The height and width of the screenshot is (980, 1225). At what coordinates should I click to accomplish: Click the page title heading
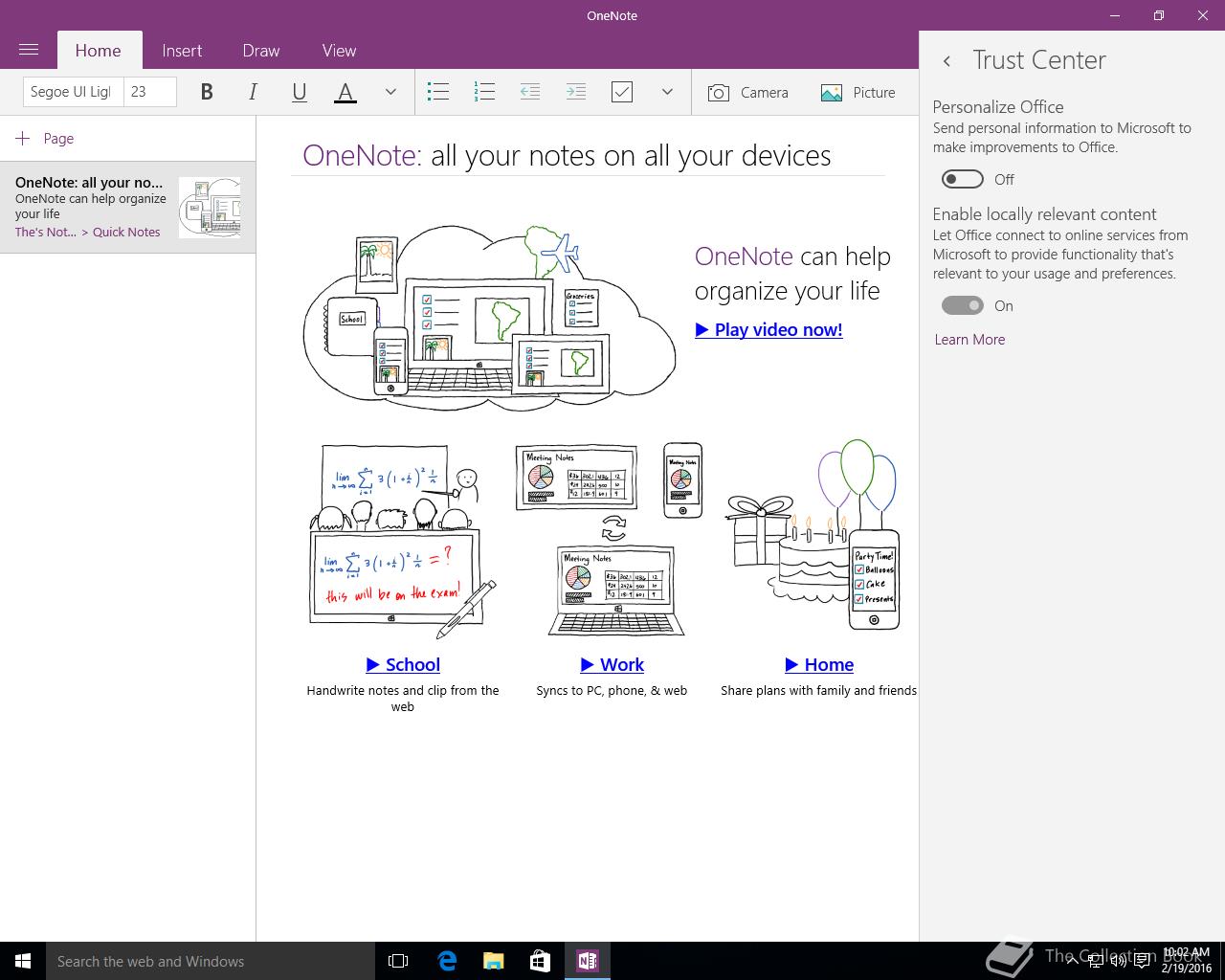[567, 156]
